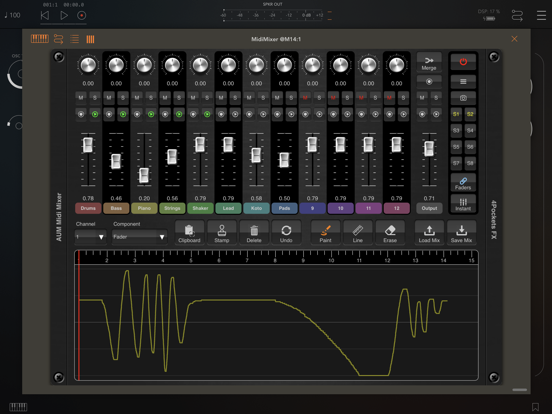This screenshot has height=414, width=552.
Task: Toggle the green play button on Drums
Action: [x=95, y=114]
